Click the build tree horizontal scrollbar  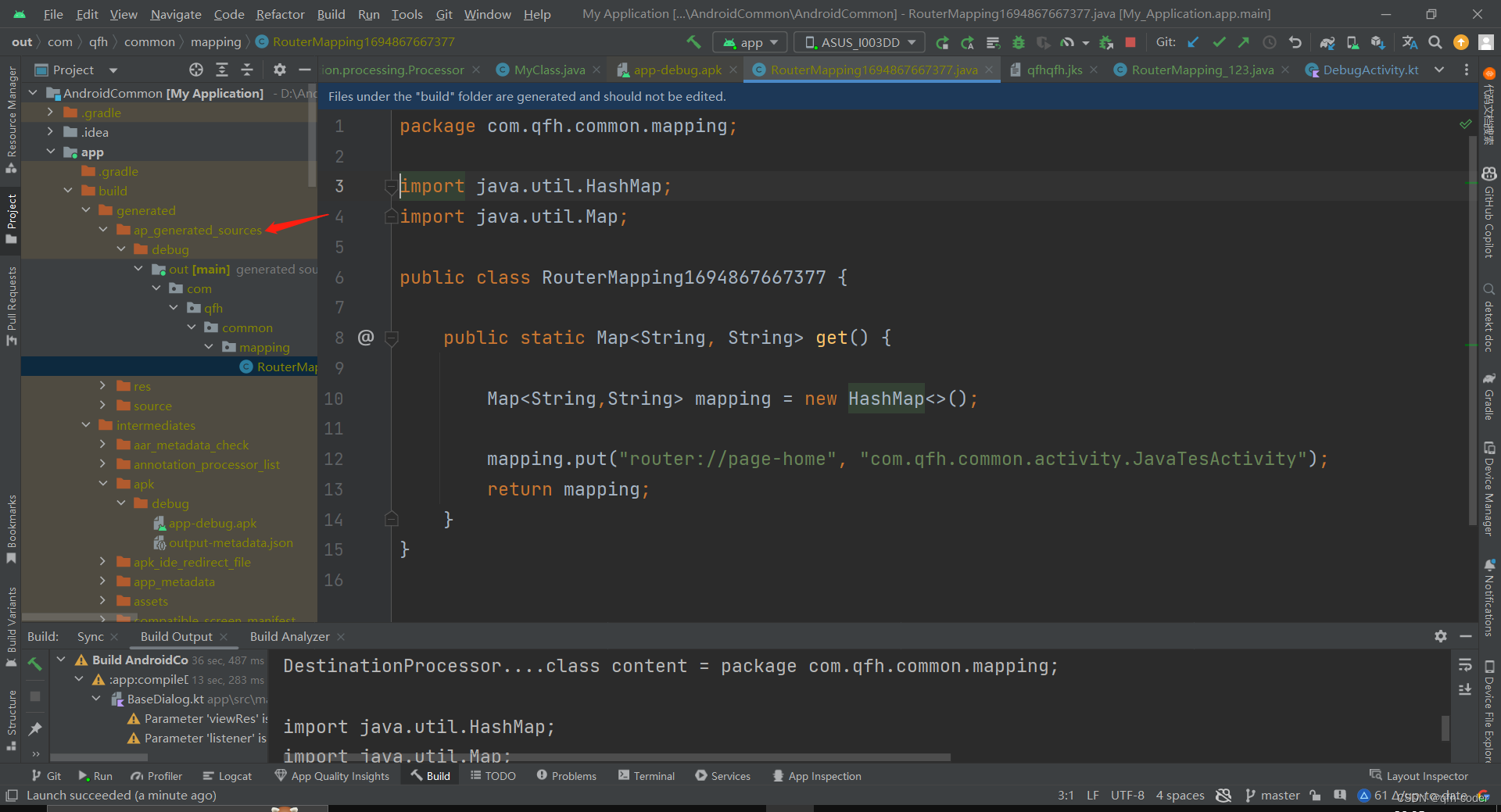pos(99,757)
